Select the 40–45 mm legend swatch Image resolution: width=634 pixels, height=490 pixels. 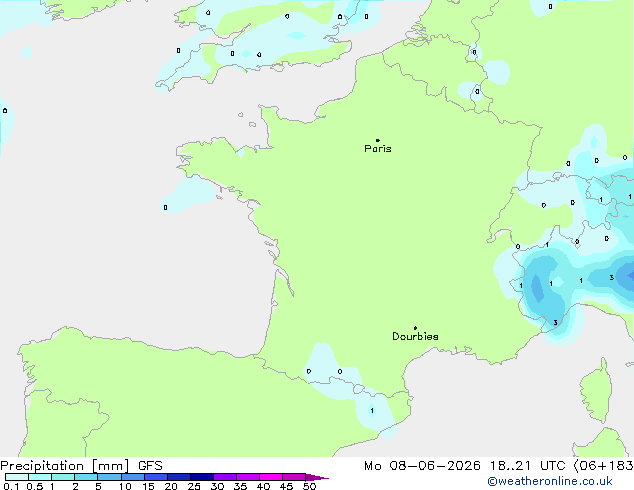tap(271, 477)
